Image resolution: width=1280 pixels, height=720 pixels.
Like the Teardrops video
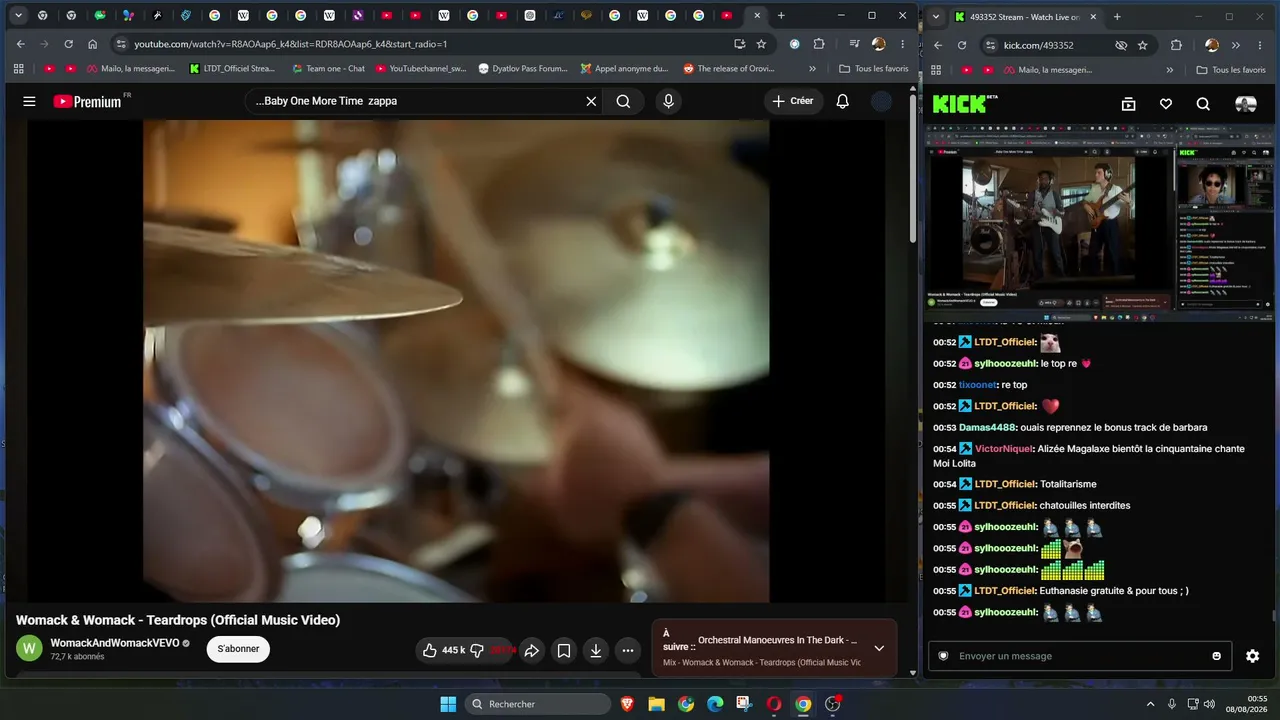coord(443,650)
